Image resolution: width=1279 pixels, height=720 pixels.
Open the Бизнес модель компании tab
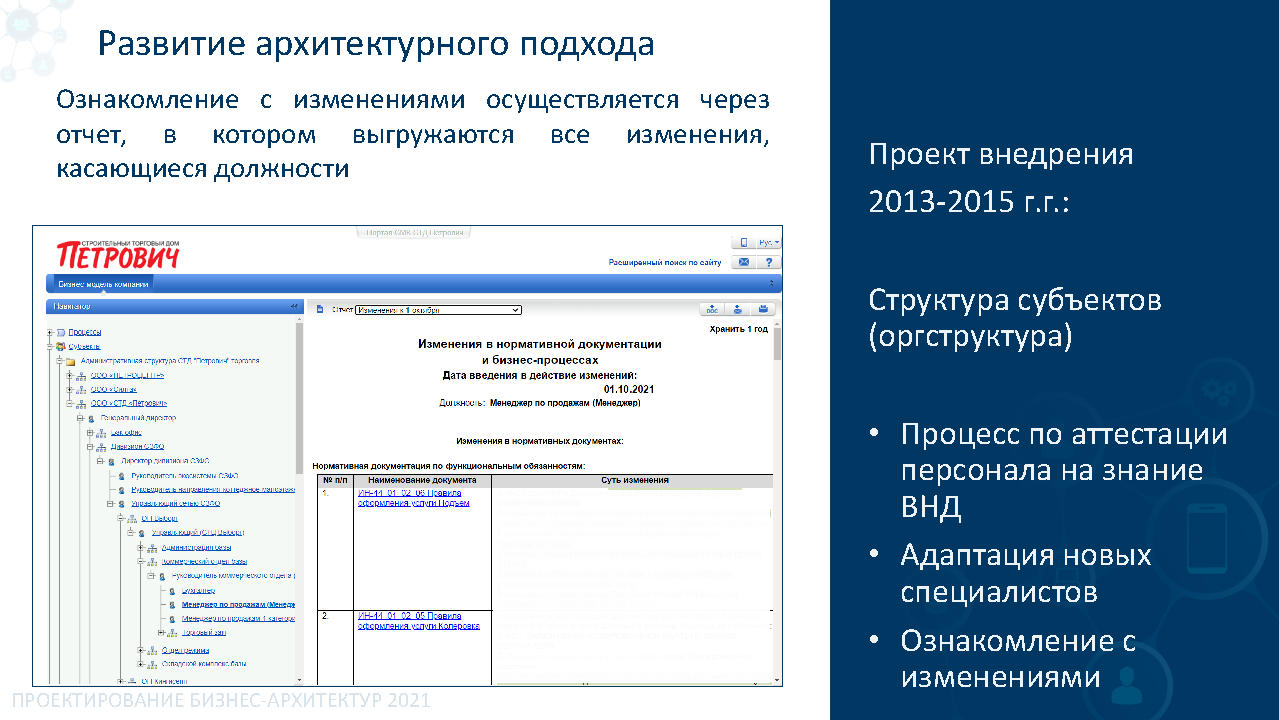(102, 284)
